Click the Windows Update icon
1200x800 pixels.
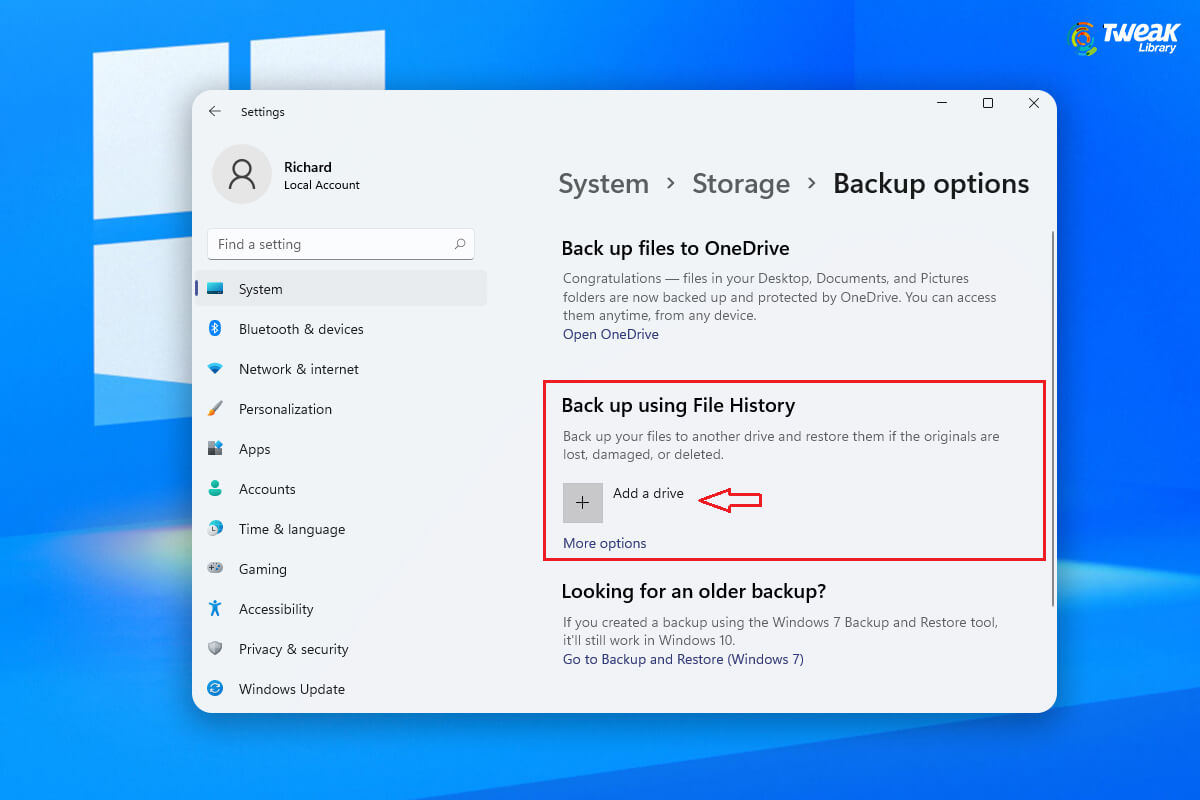[214, 689]
